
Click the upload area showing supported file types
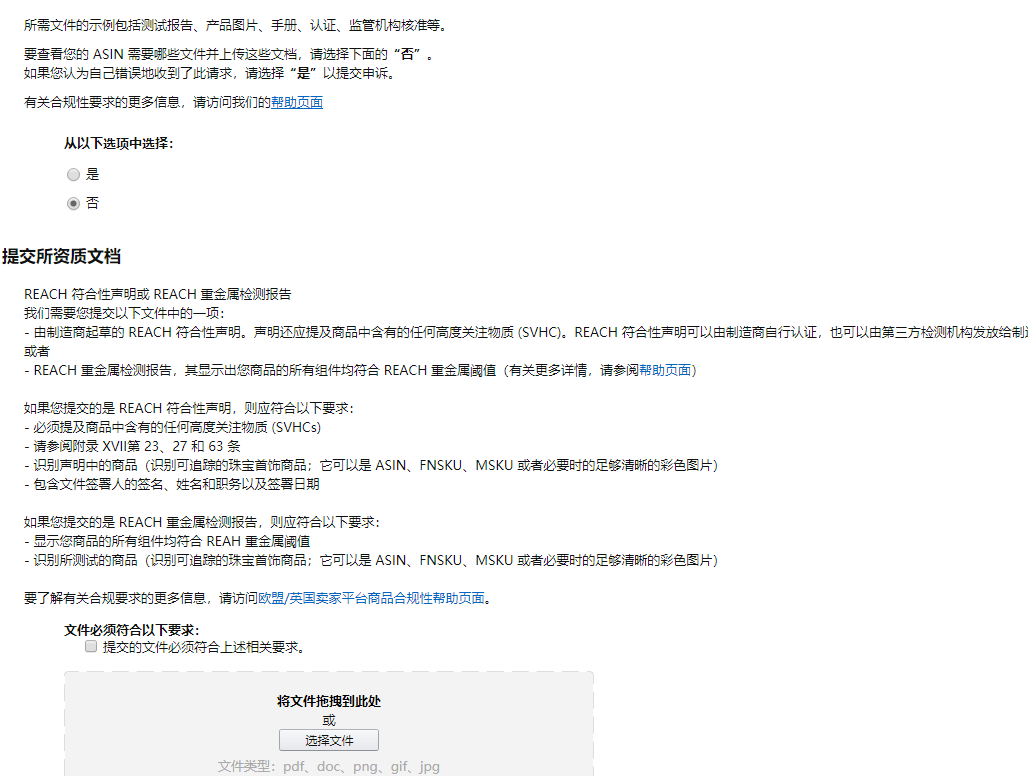pos(328,720)
